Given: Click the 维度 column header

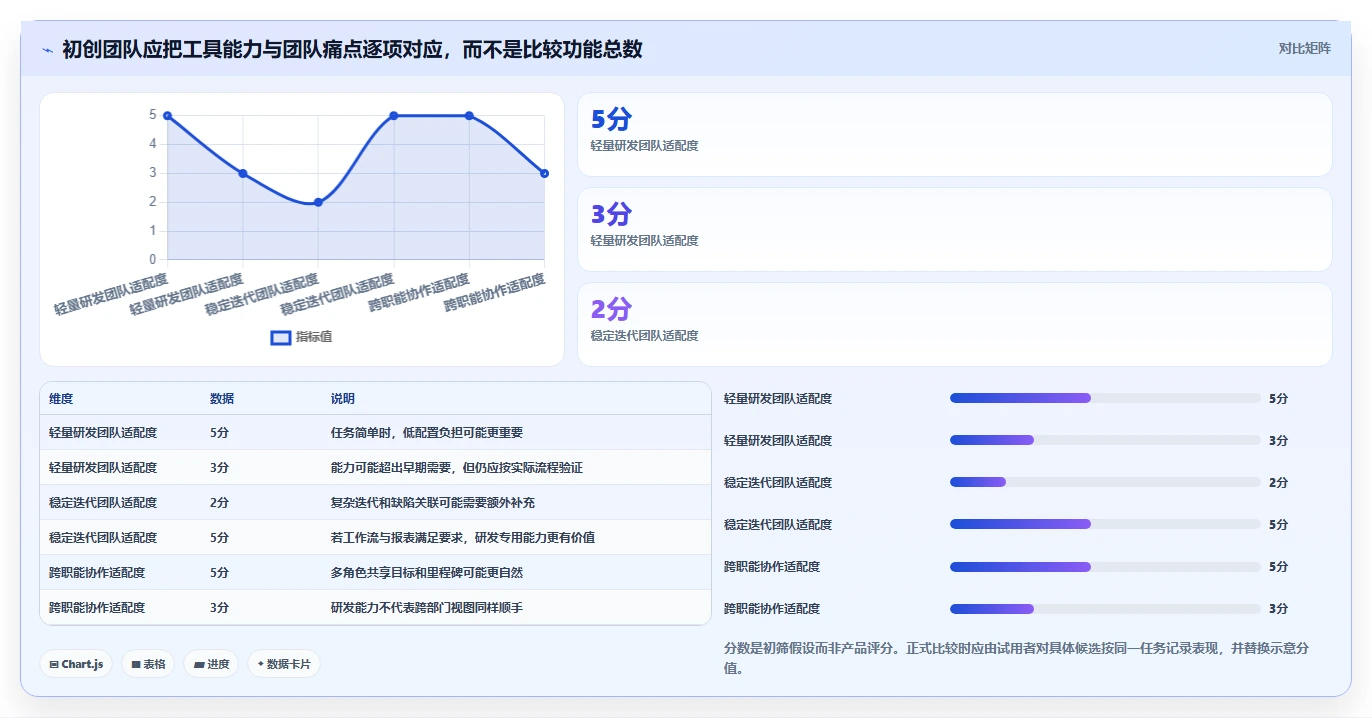Looking at the screenshot, I should 61,399.
